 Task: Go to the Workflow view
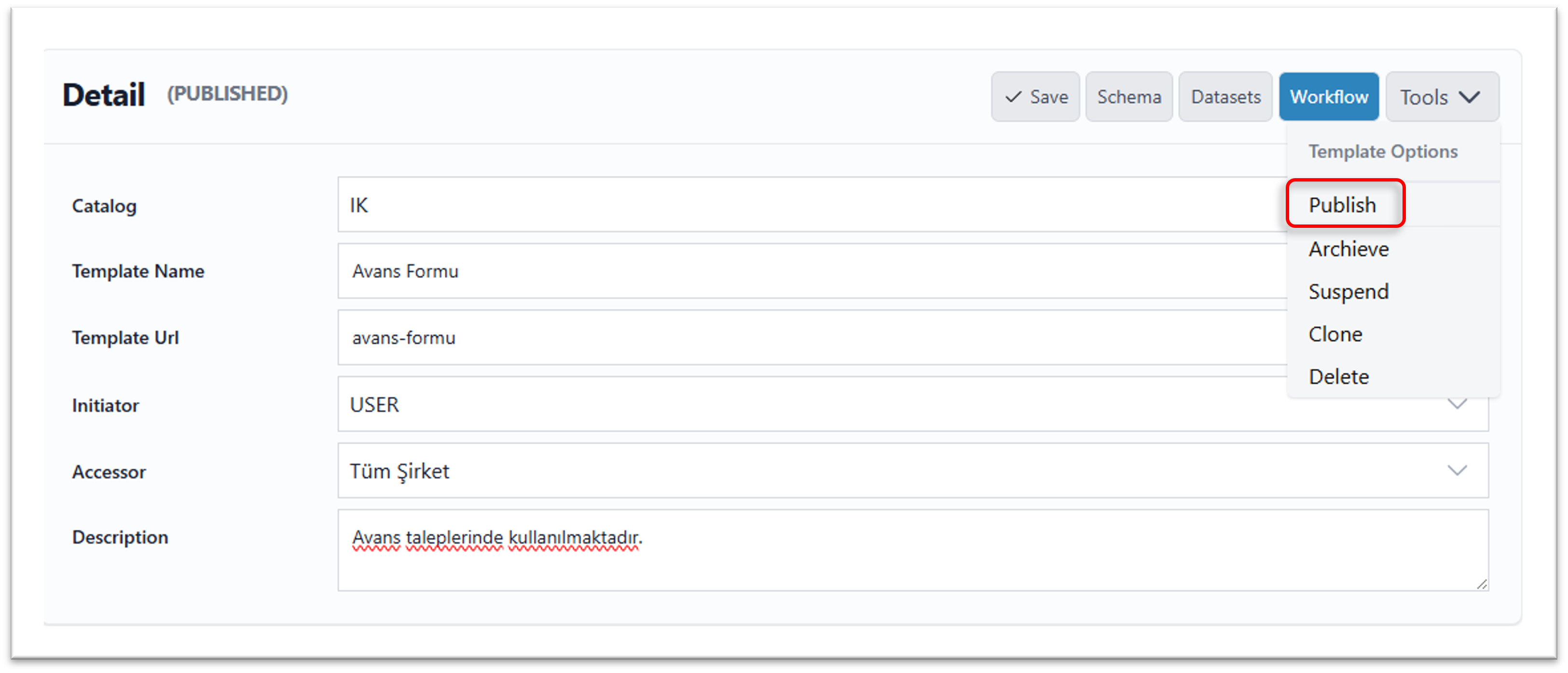(1329, 97)
